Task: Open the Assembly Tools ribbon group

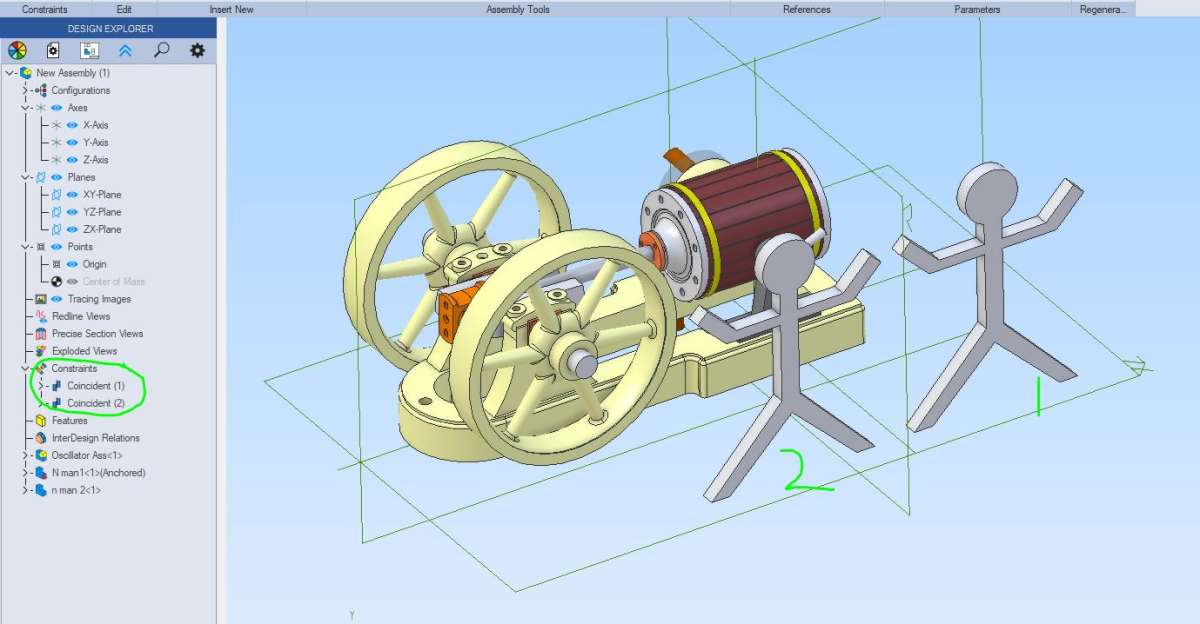Action: point(517,9)
